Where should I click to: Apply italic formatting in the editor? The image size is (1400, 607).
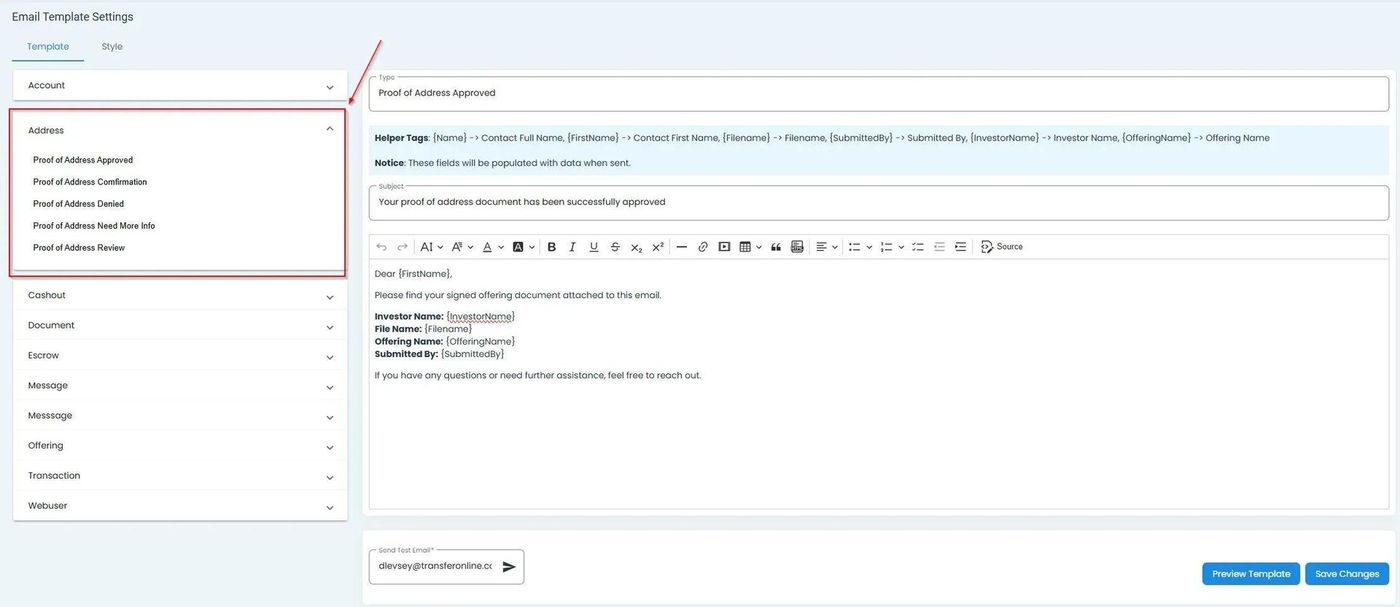click(x=572, y=247)
